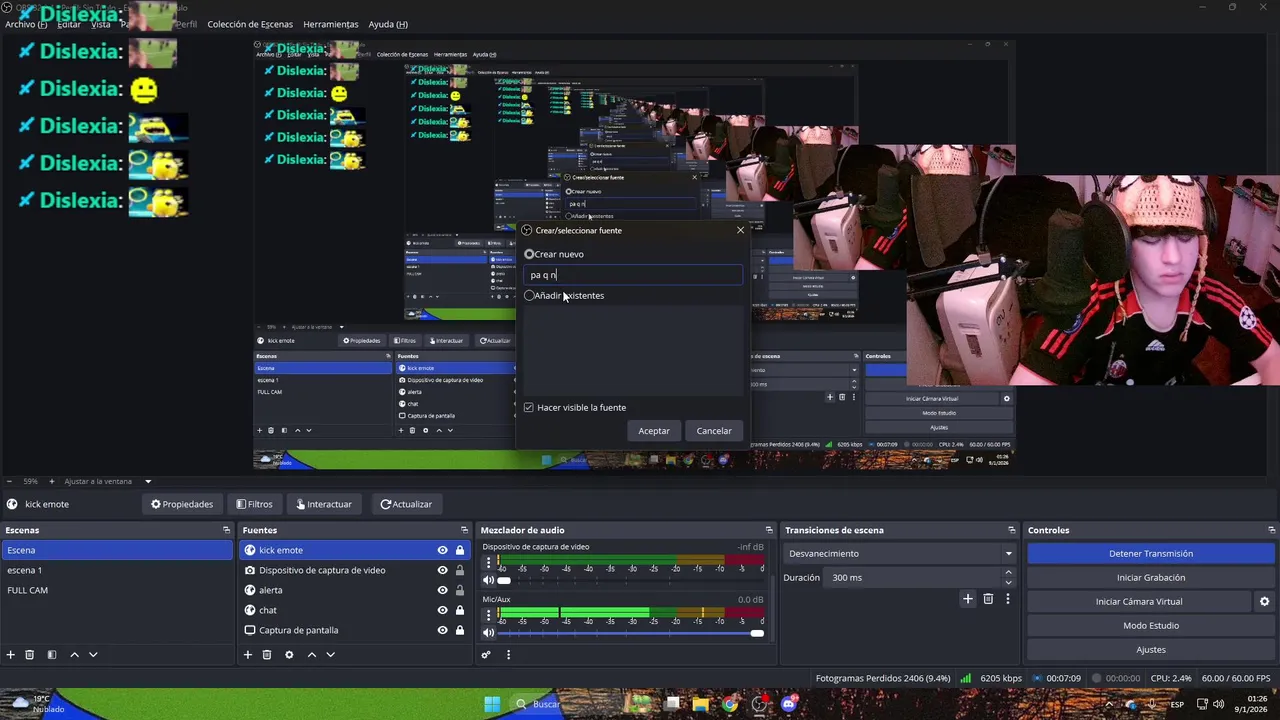The image size is (1280, 720).
Task: Increase transition duration with up arrow
Action: pyautogui.click(x=1008, y=573)
